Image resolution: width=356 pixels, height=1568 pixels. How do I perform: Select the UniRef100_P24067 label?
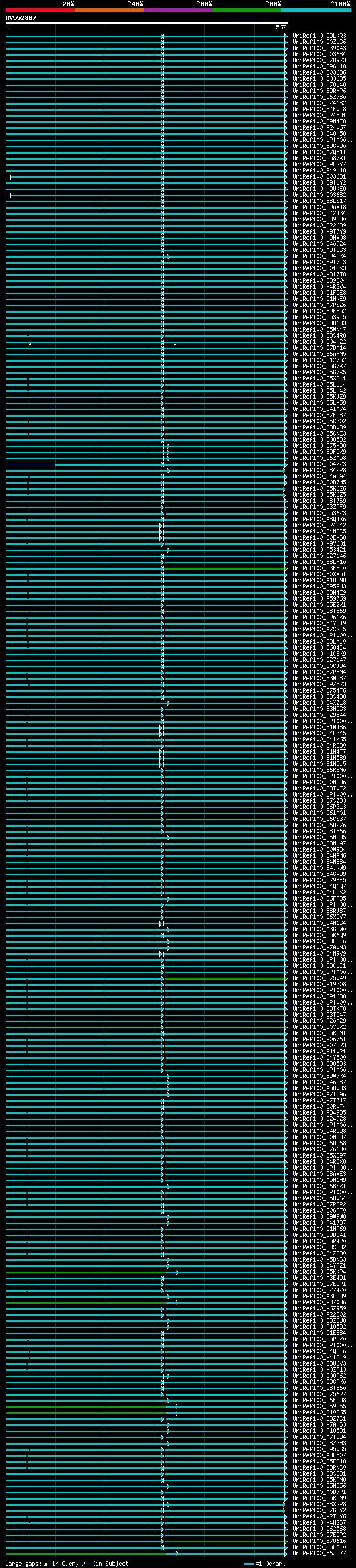point(319,128)
